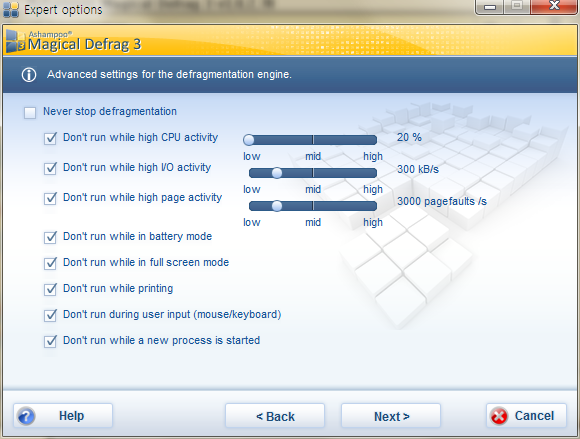Click the 300 kB/s value text
This screenshot has width=580, height=439.
click(x=418, y=169)
